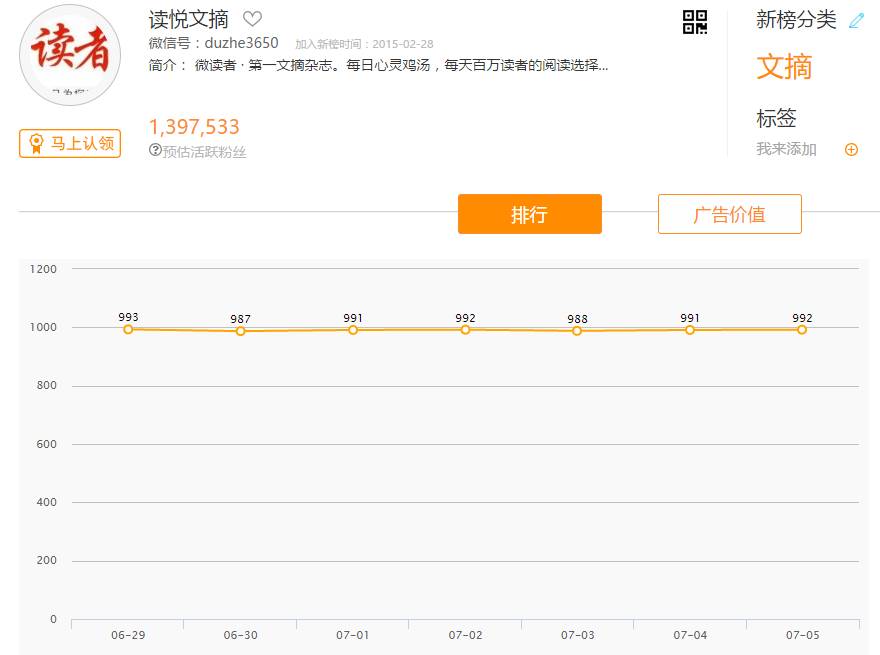This screenshot has height=655, width=880.
Task: Open the QR code icon
Action: (x=695, y=22)
